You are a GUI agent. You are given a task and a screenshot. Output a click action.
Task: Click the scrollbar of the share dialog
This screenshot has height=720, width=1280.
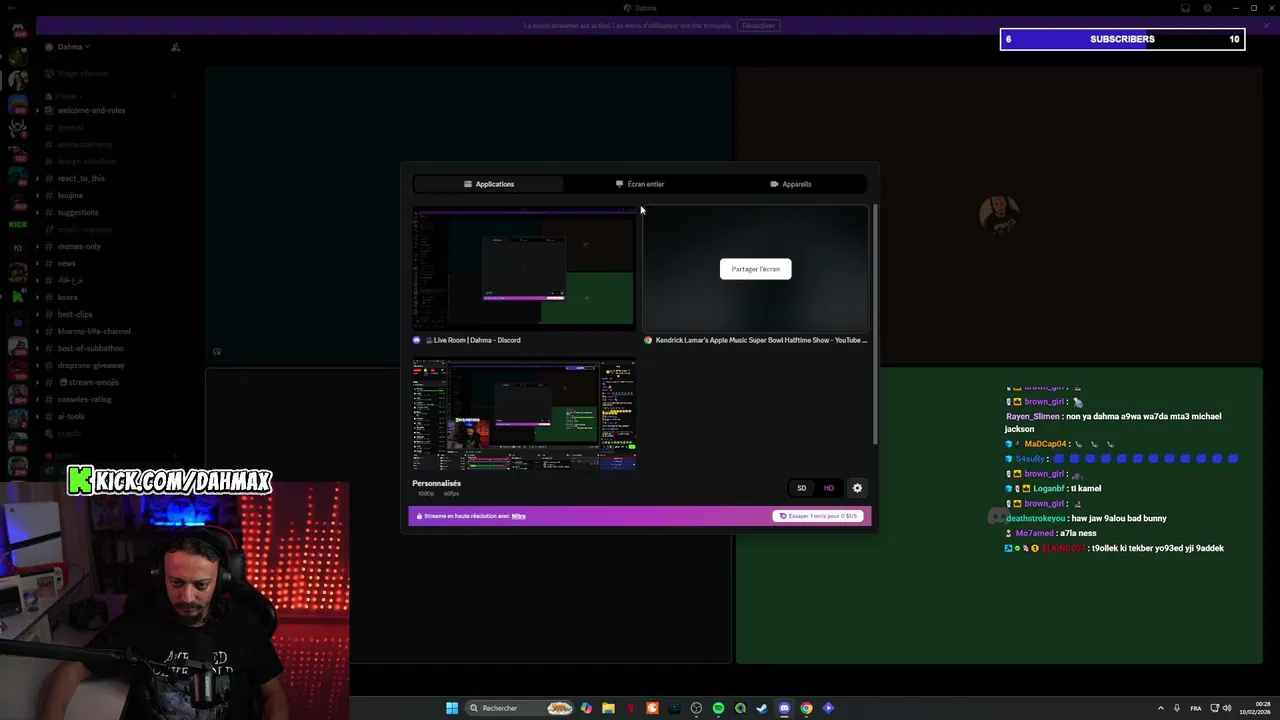coord(875,325)
